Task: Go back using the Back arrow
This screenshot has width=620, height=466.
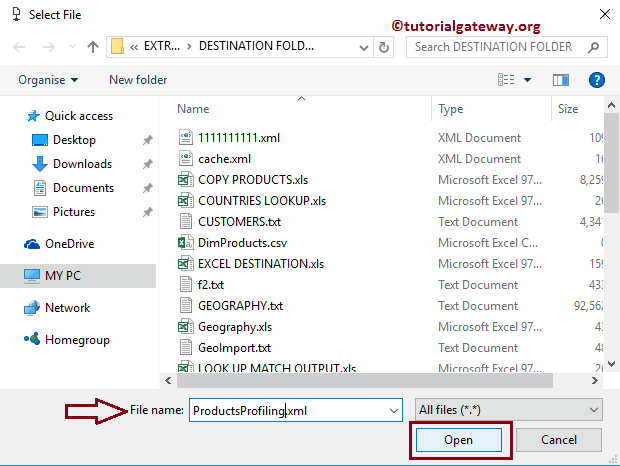Action: pyautogui.click(x=19, y=47)
